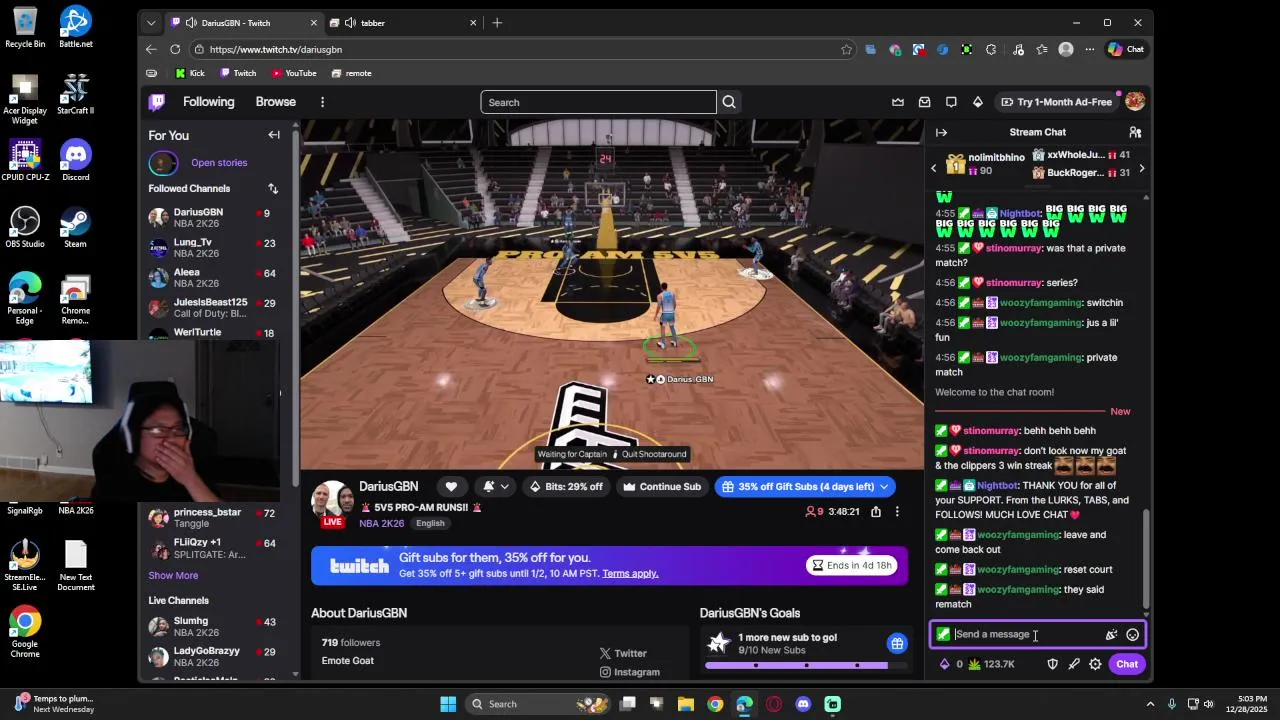
Task: Open the Twitch user avatar menu
Action: [1134, 102]
